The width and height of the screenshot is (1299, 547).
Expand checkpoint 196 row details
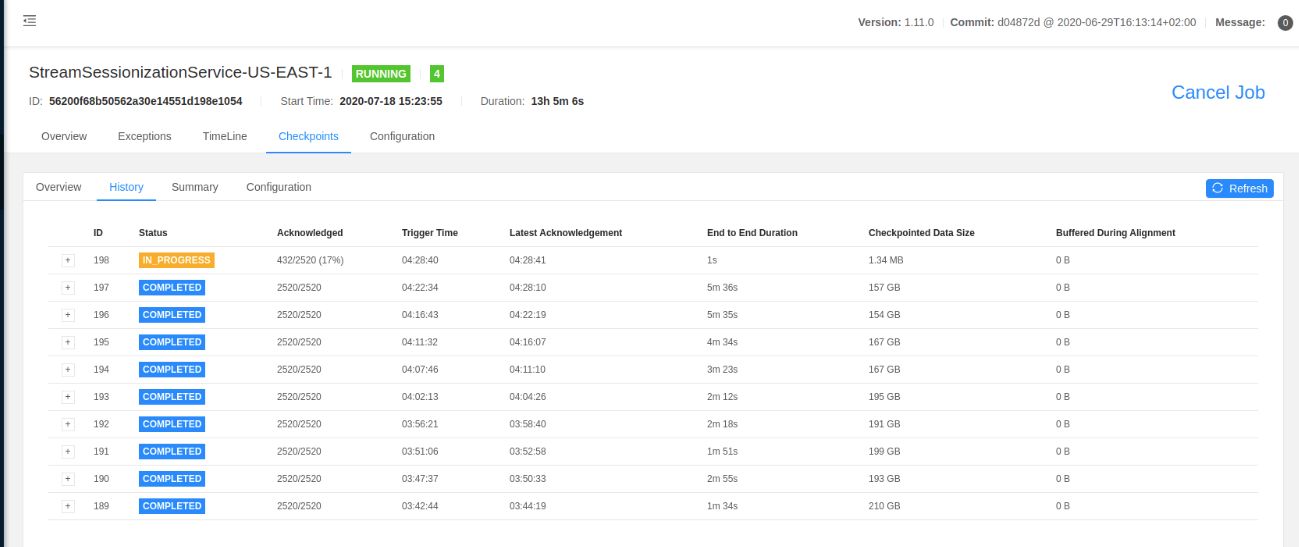point(68,315)
